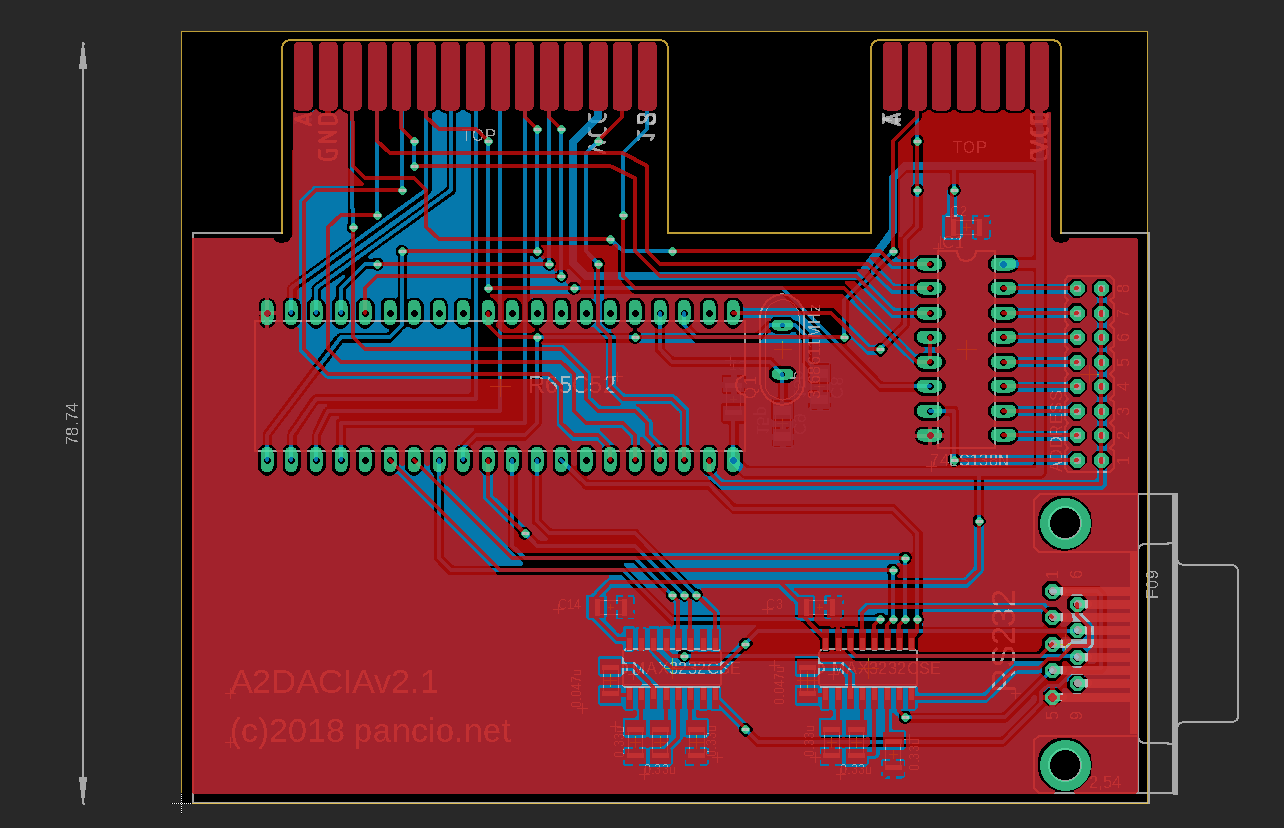Screen dimensions: 1284x828
Task: Click the R65C52 chip label
Action: [574, 386]
